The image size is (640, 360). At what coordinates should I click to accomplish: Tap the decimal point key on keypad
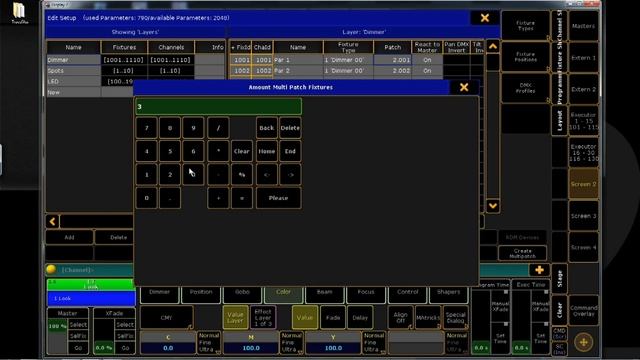click(x=170, y=198)
